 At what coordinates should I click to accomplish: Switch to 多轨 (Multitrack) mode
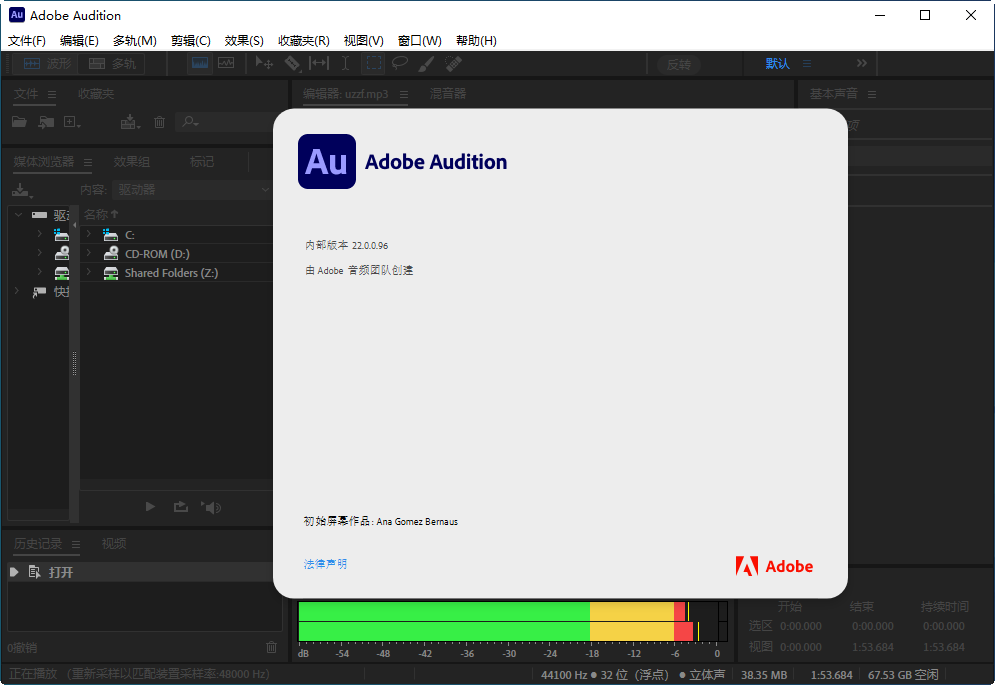111,63
